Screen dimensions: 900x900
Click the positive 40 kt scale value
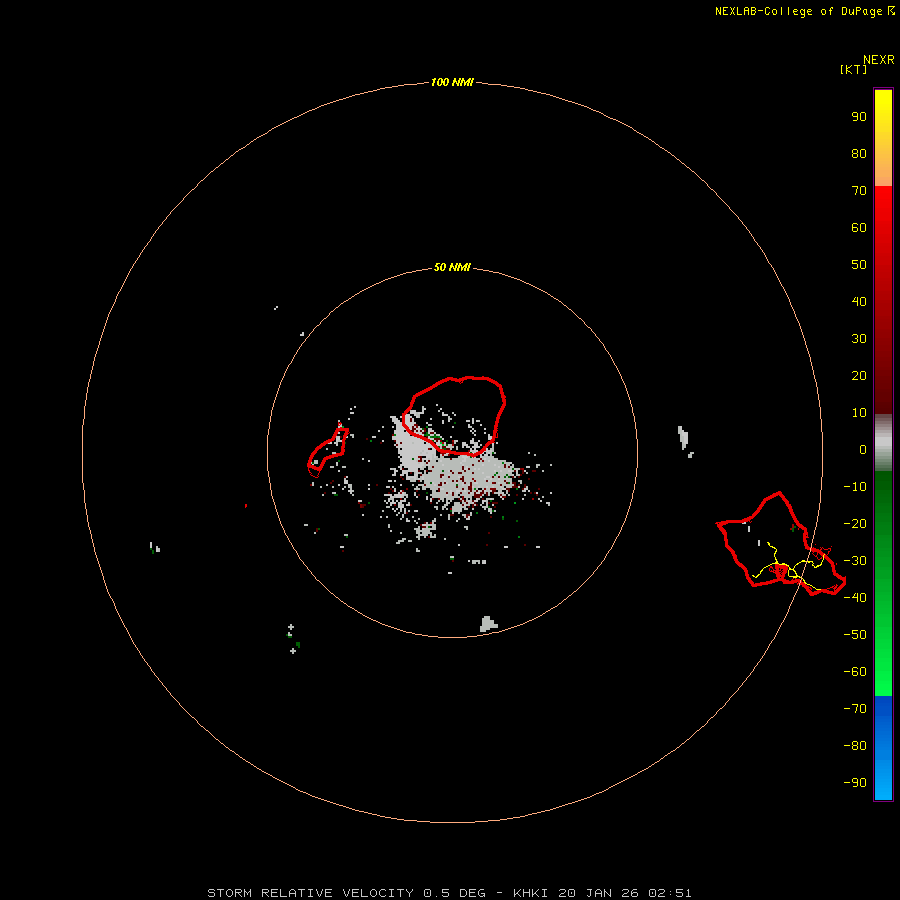[x=859, y=301]
